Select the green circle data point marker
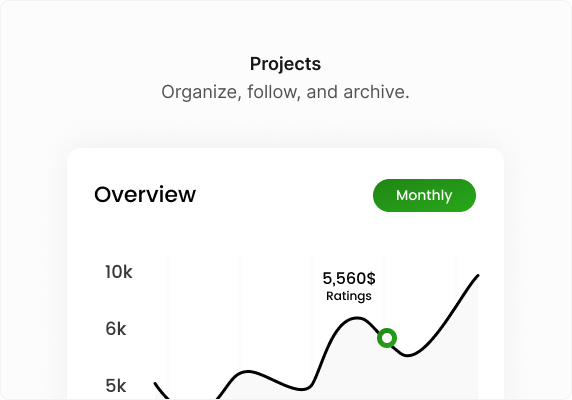 (x=387, y=338)
